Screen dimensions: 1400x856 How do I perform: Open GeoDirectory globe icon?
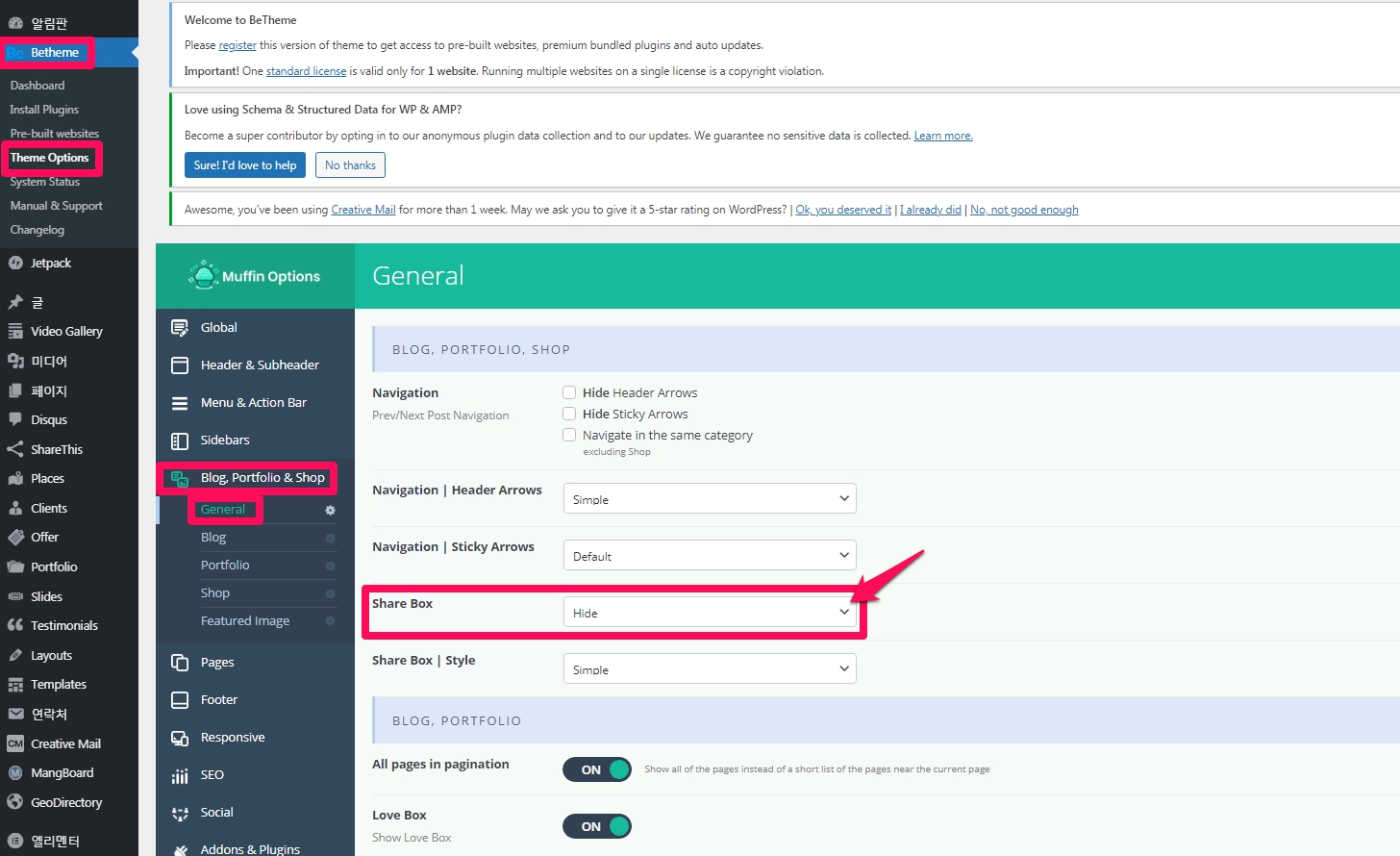tap(15, 802)
